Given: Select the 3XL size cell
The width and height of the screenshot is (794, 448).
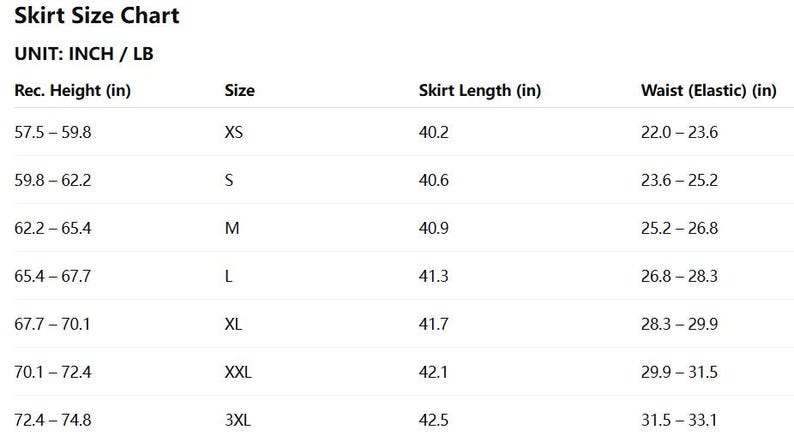Looking at the screenshot, I should click(x=237, y=420).
